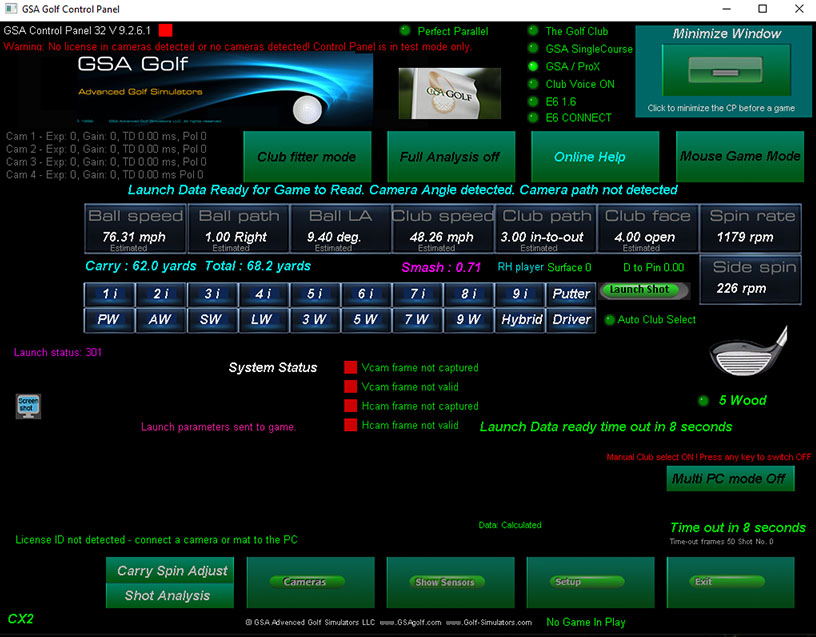Open the Cameras panel
This screenshot has width=816, height=637.
310,582
